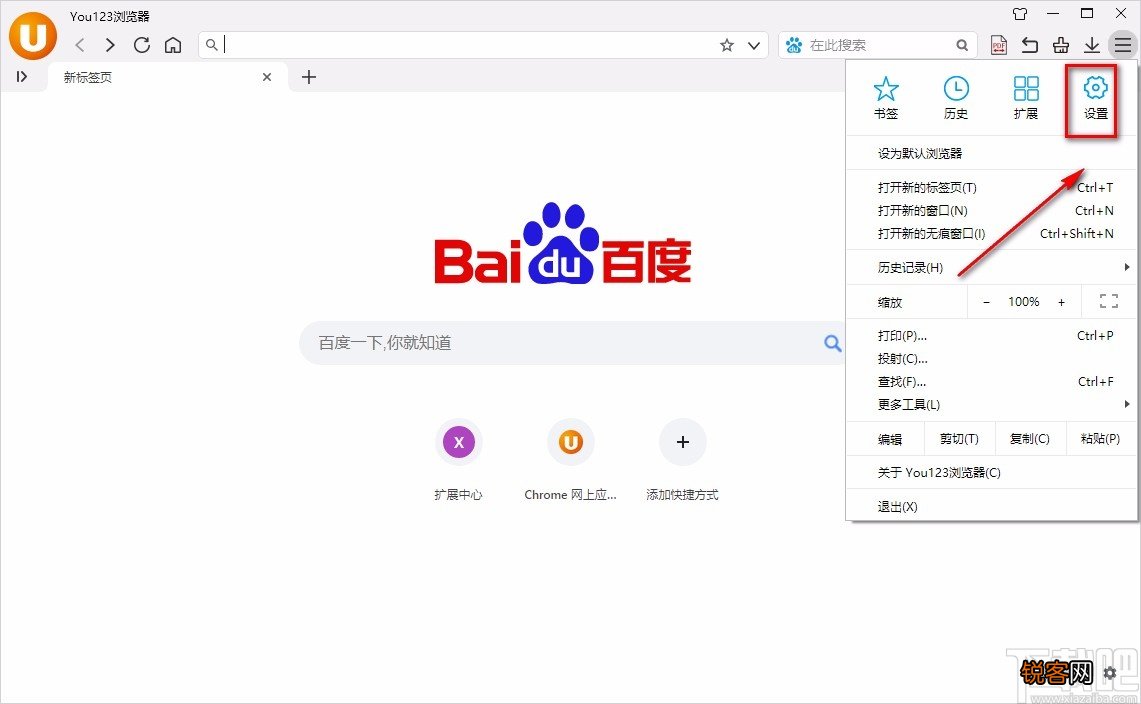Open the PDF converter toolbar icon
1141x704 pixels.
[x=999, y=45]
